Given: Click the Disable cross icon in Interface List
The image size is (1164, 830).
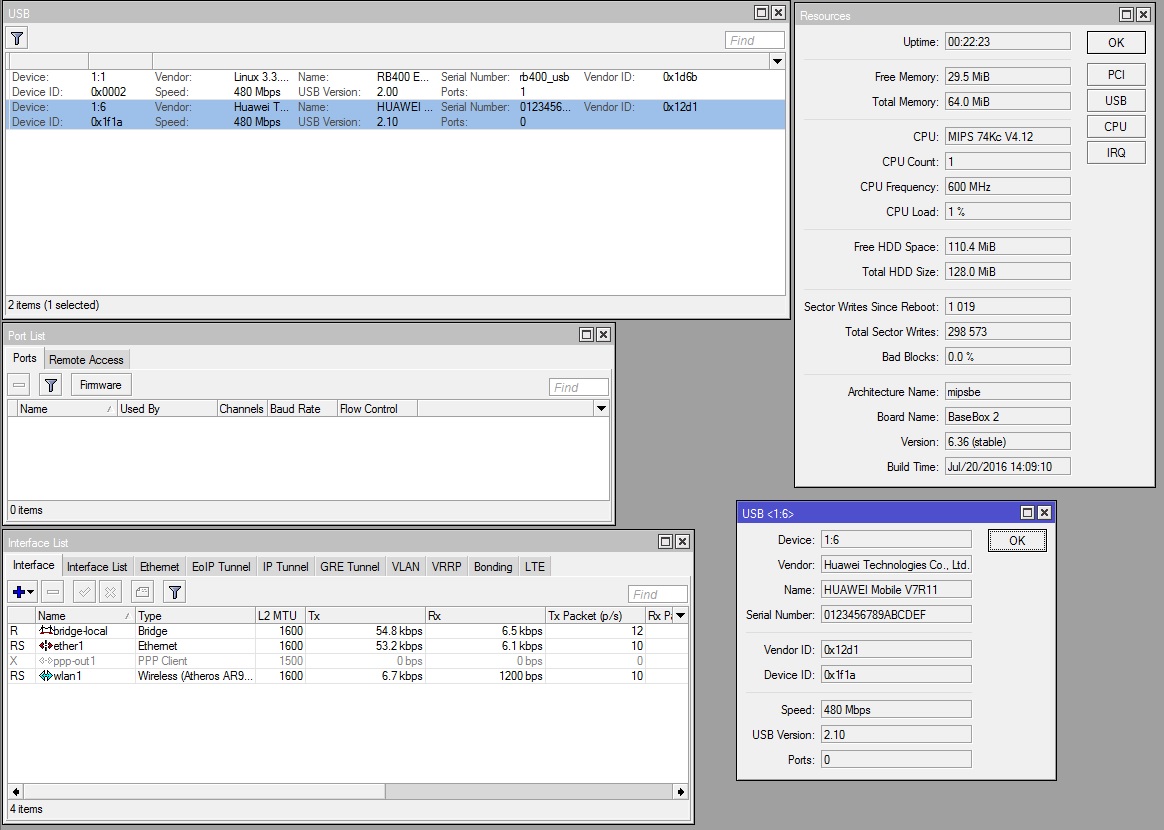Looking at the screenshot, I should 111,592.
